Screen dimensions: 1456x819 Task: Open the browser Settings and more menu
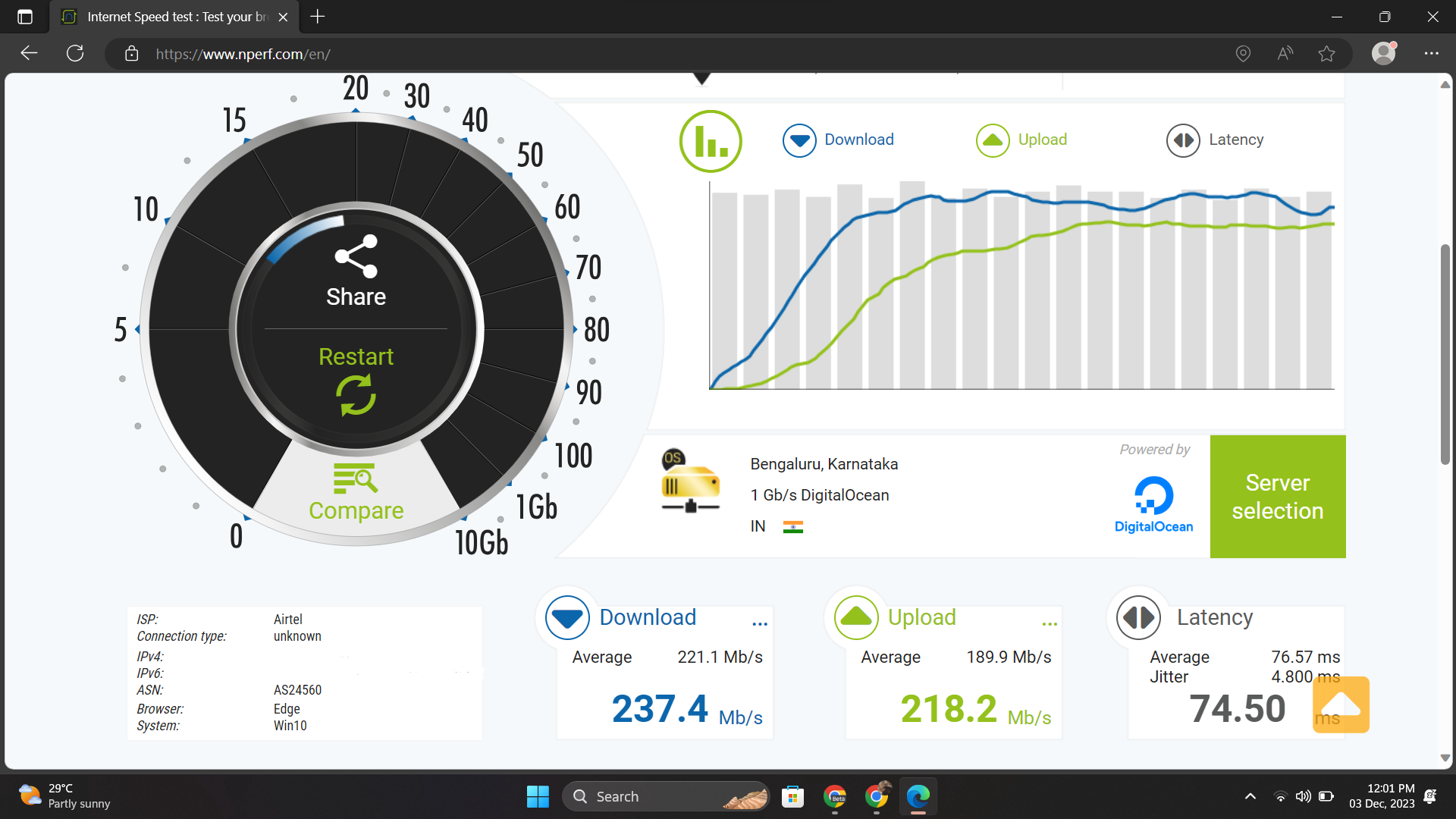(1431, 54)
